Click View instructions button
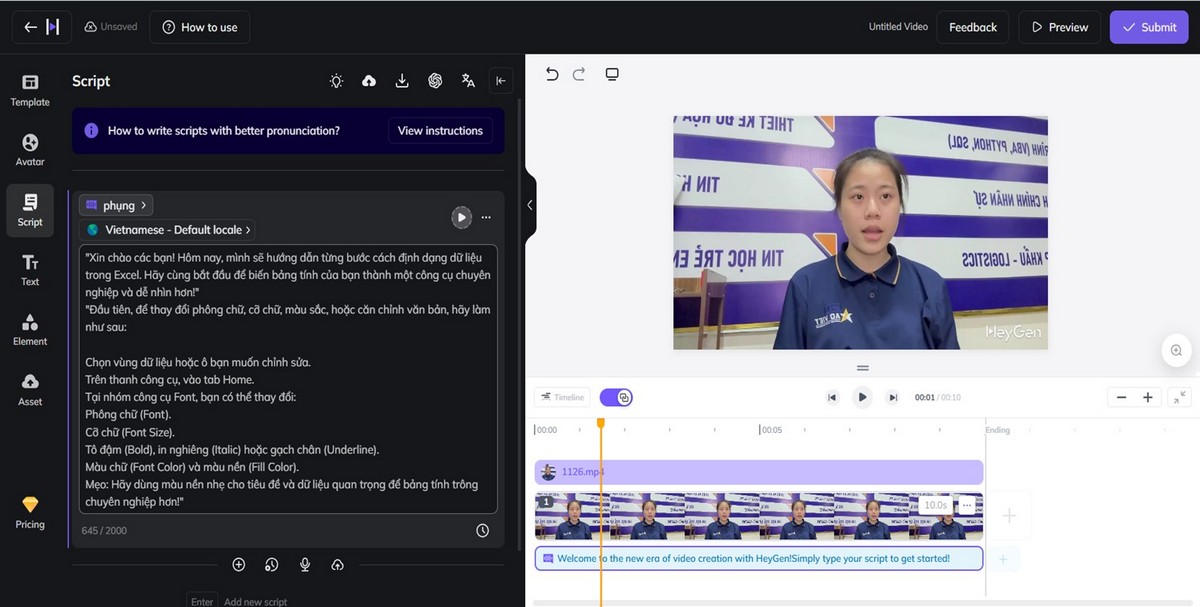The height and width of the screenshot is (607, 1200). point(440,130)
